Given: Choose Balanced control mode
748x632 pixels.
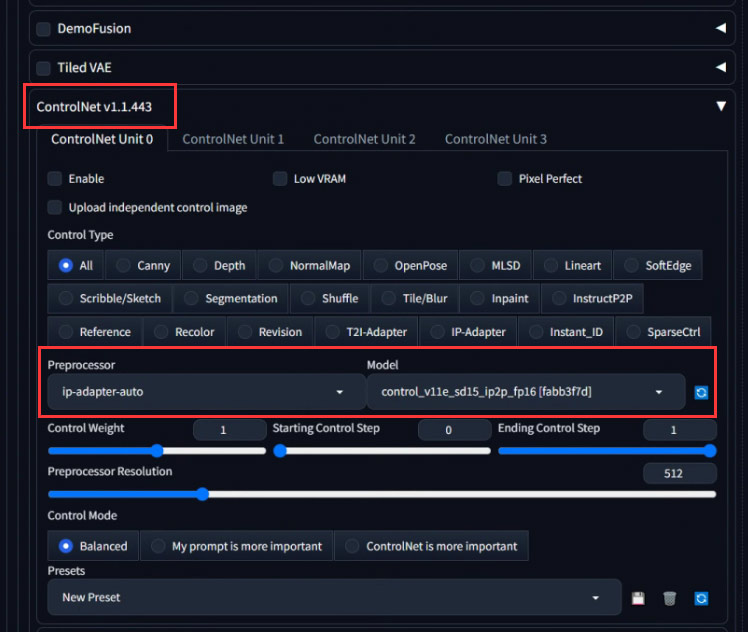Looking at the screenshot, I should 93,546.
